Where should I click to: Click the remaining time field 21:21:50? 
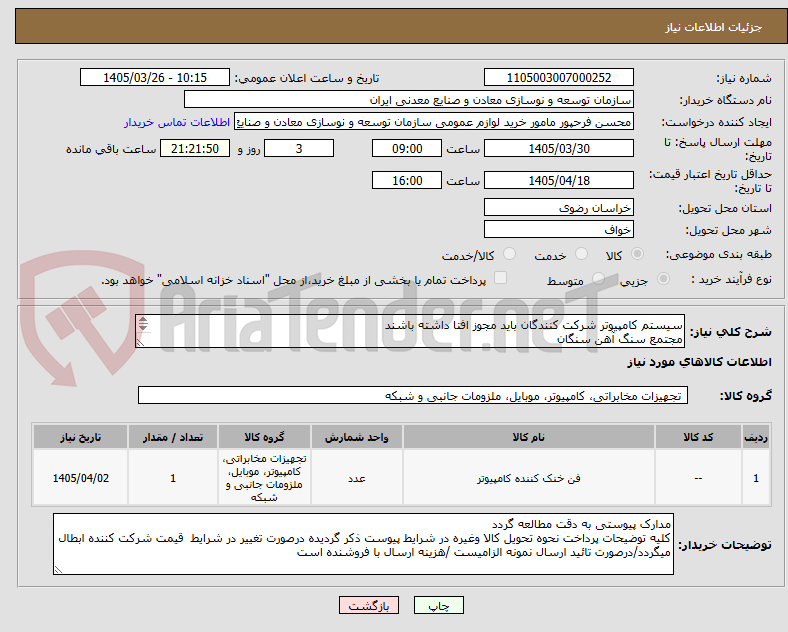195,149
